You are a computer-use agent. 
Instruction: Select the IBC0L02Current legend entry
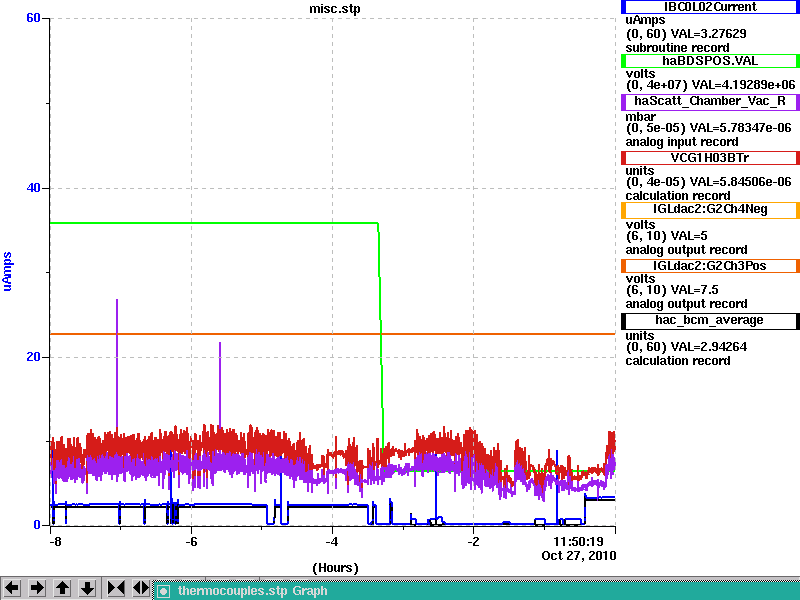[710, 7]
